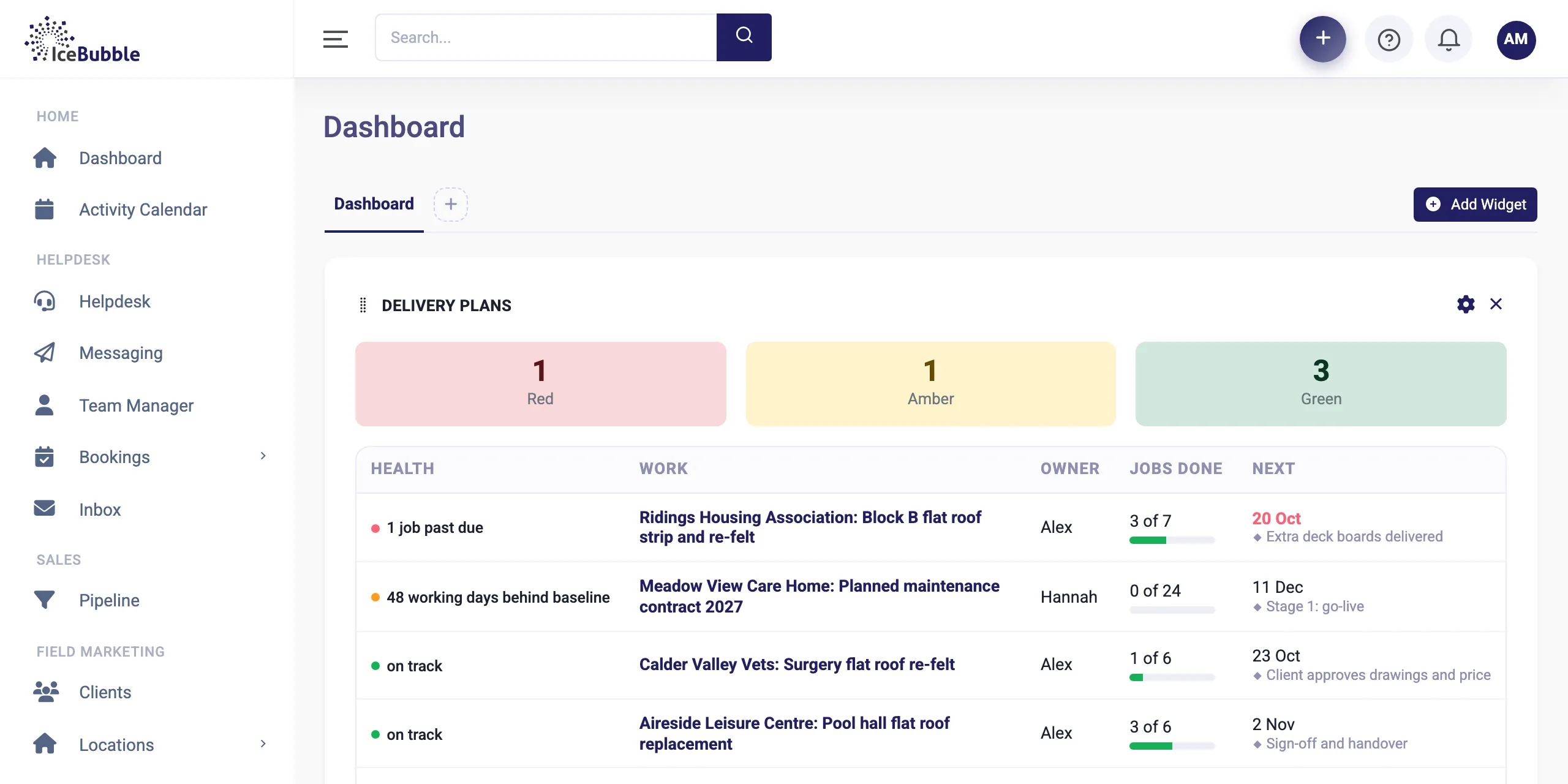Open Pipeline in the sidebar
The width and height of the screenshot is (1568, 784).
(x=109, y=600)
